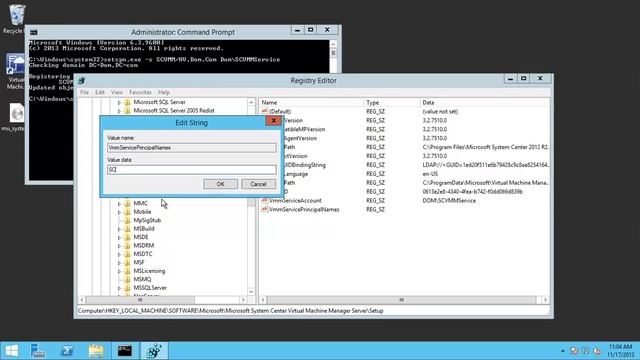Open the View menu in Registry Editor

(x=117, y=92)
